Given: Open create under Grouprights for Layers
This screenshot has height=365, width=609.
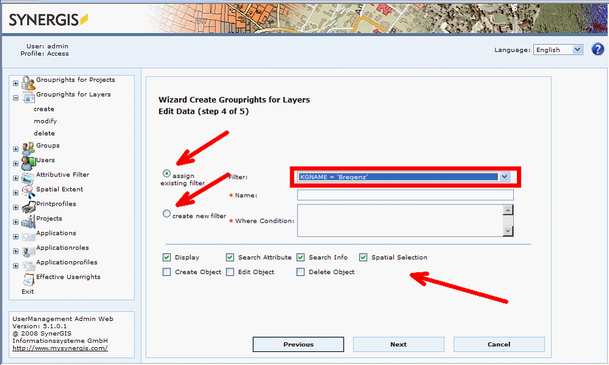Looking at the screenshot, I should [x=44, y=109].
